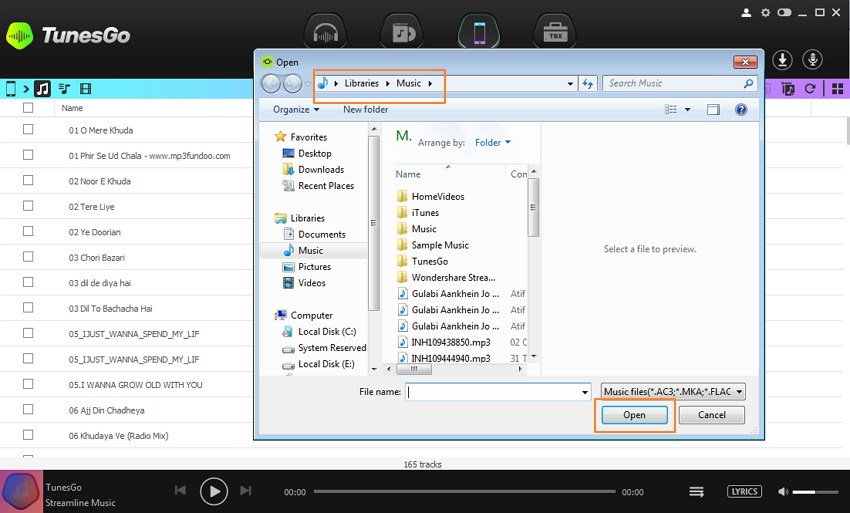Open the toolbox TBX tab
Viewport: 850px width, 513px height.
556,33
